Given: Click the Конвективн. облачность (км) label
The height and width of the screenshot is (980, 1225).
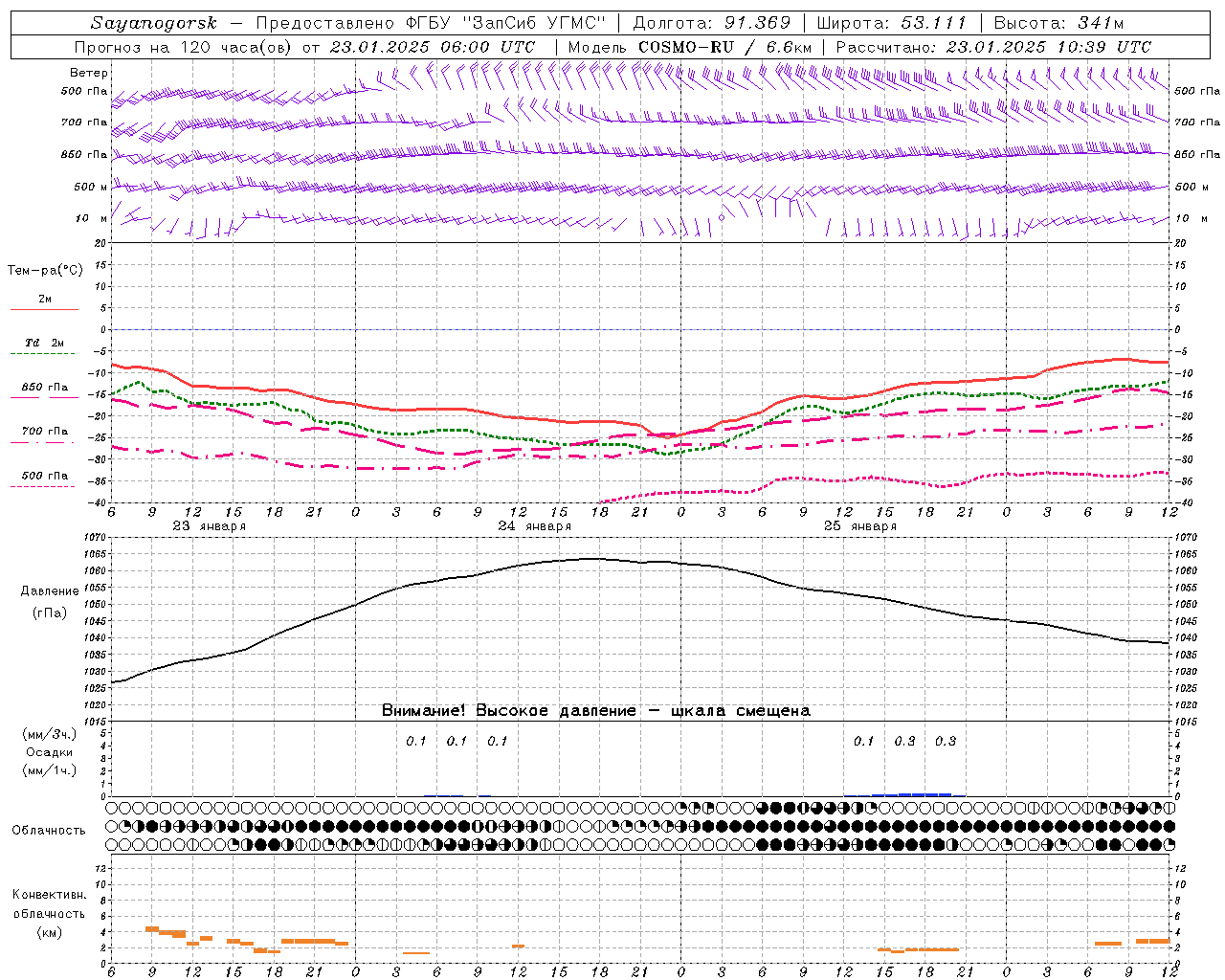Looking at the screenshot, I should point(50,913).
